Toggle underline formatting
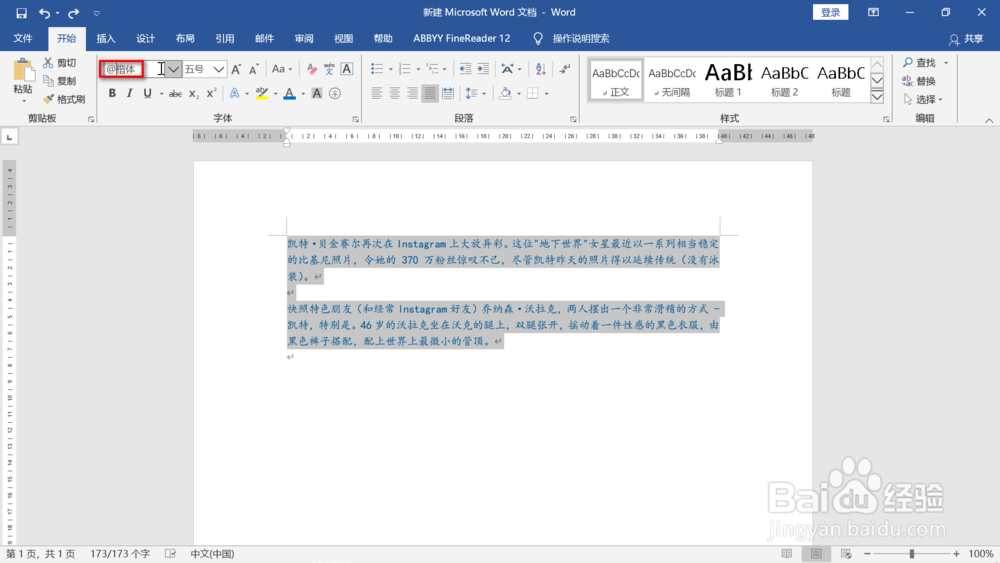 (x=147, y=94)
